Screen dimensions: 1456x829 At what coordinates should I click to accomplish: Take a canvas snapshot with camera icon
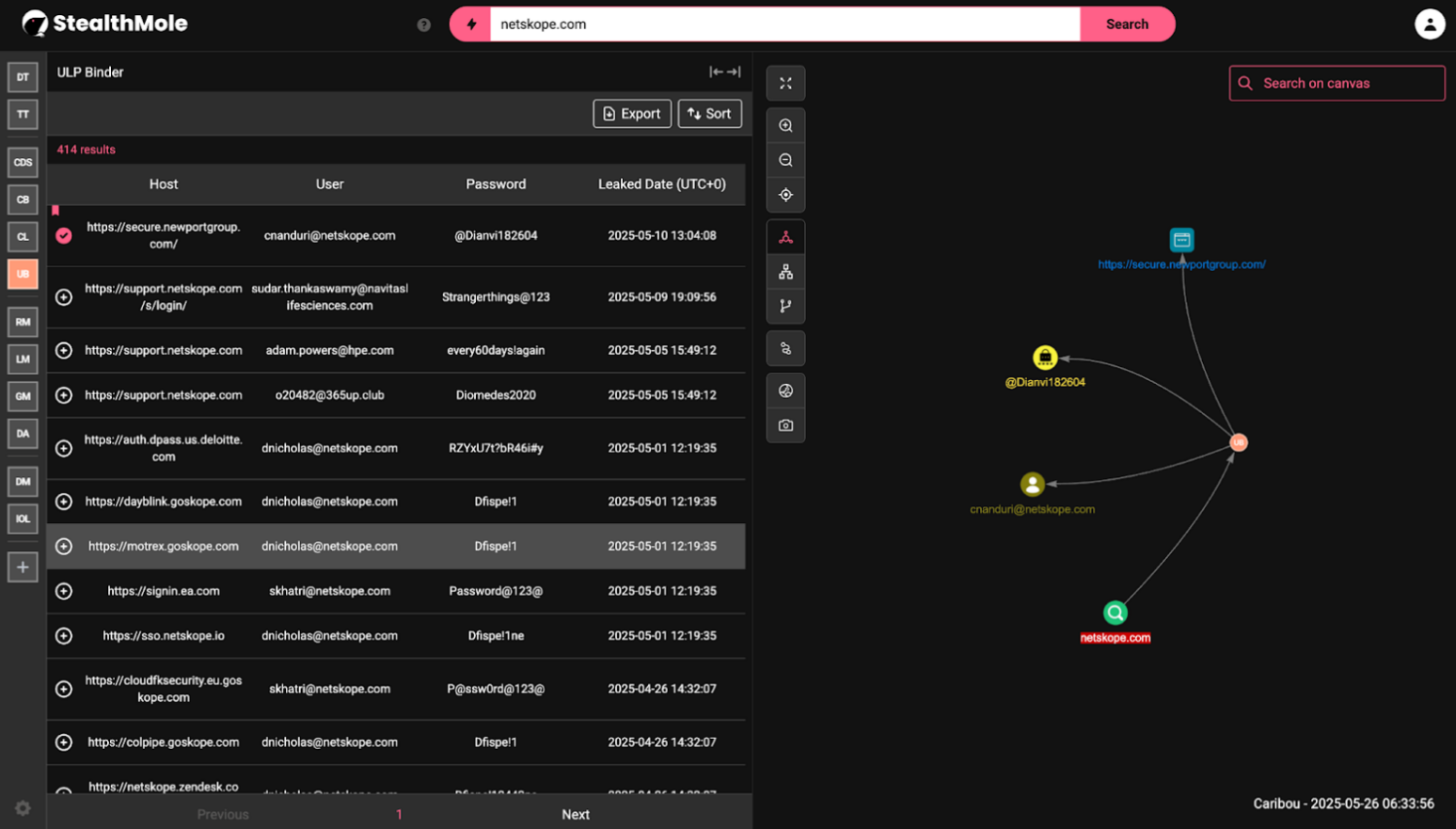[785, 425]
